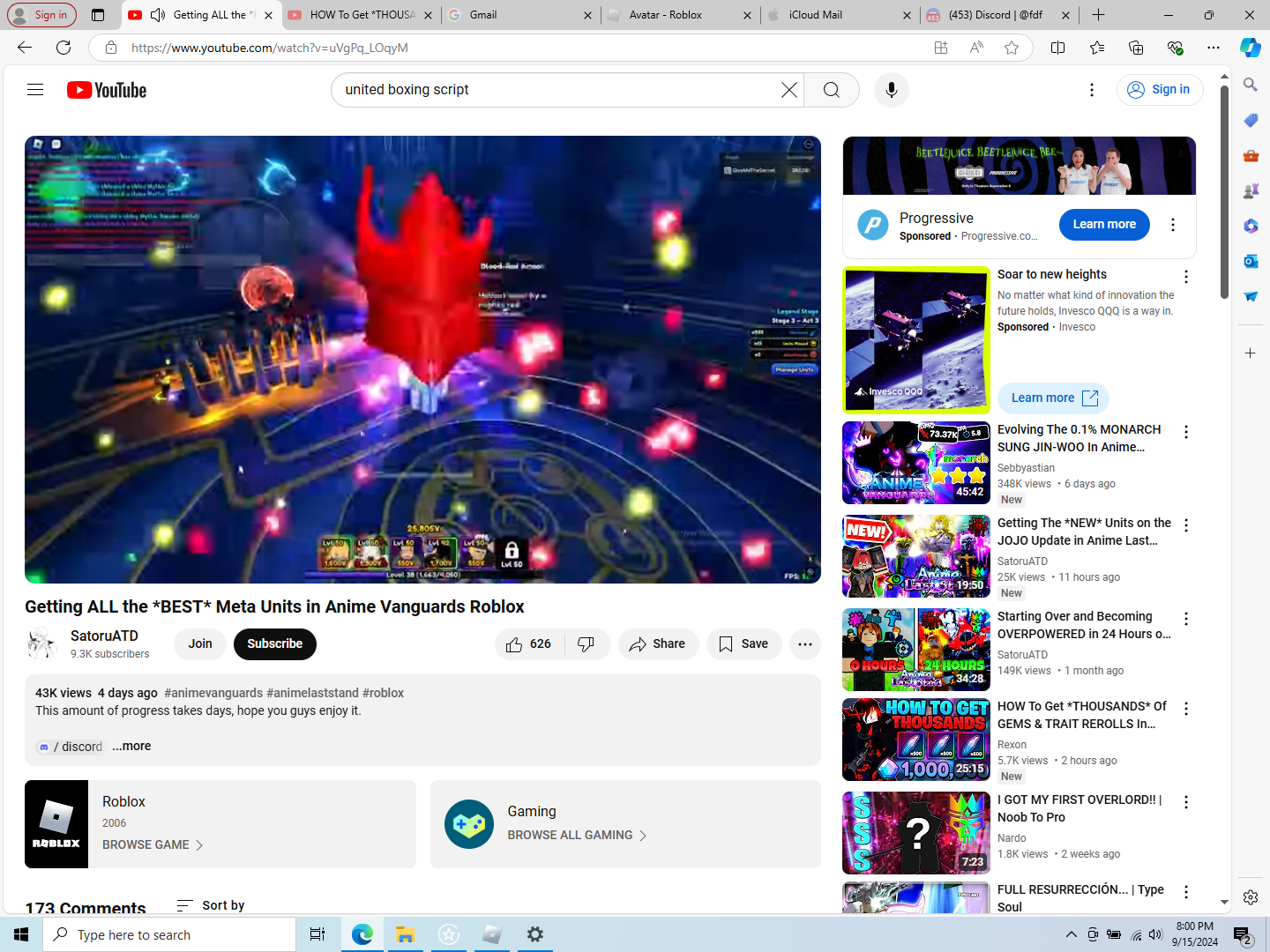
Task: Mute audio on the playing tab
Action: coord(158,15)
